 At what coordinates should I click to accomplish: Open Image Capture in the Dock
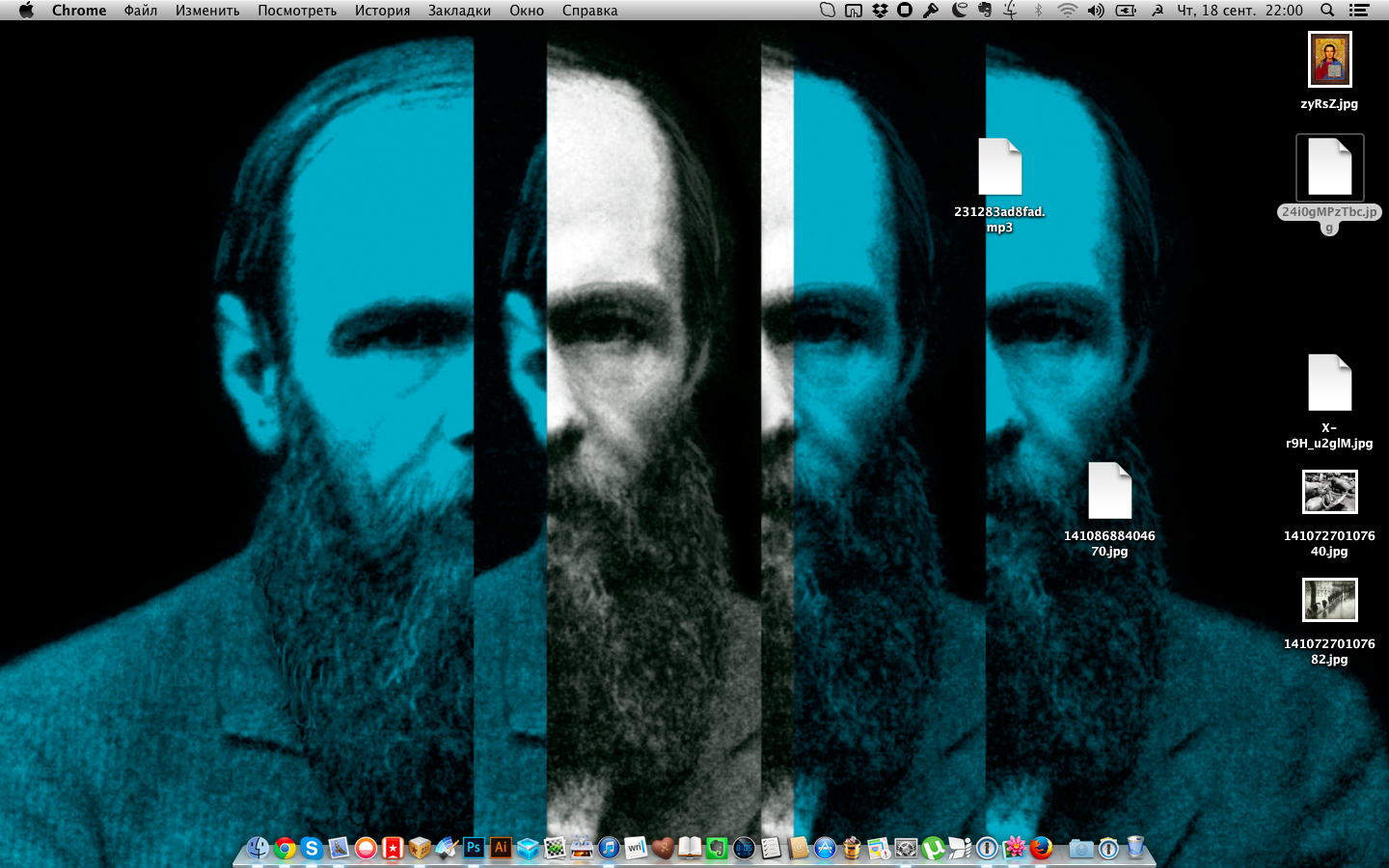(582, 848)
